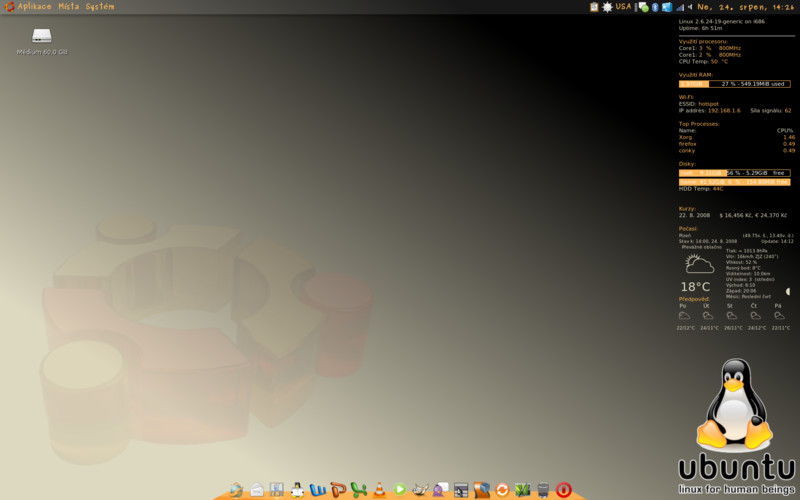
Task: Click the partly cloudy weather image
Action: click(x=698, y=264)
